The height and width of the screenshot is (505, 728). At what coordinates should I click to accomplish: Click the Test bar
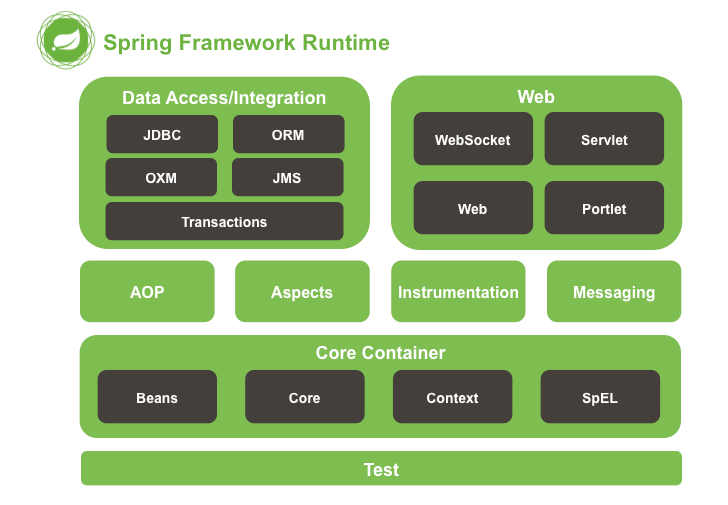point(381,468)
